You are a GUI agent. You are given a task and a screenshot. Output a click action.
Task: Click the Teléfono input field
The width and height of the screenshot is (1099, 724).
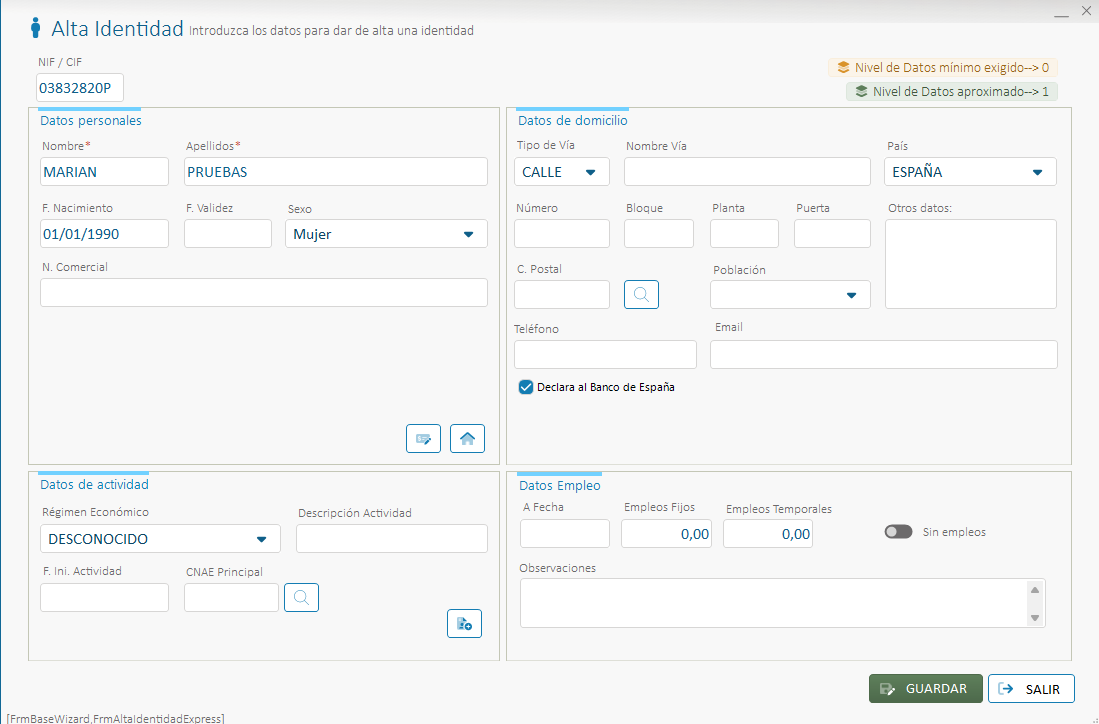click(605, 355)
